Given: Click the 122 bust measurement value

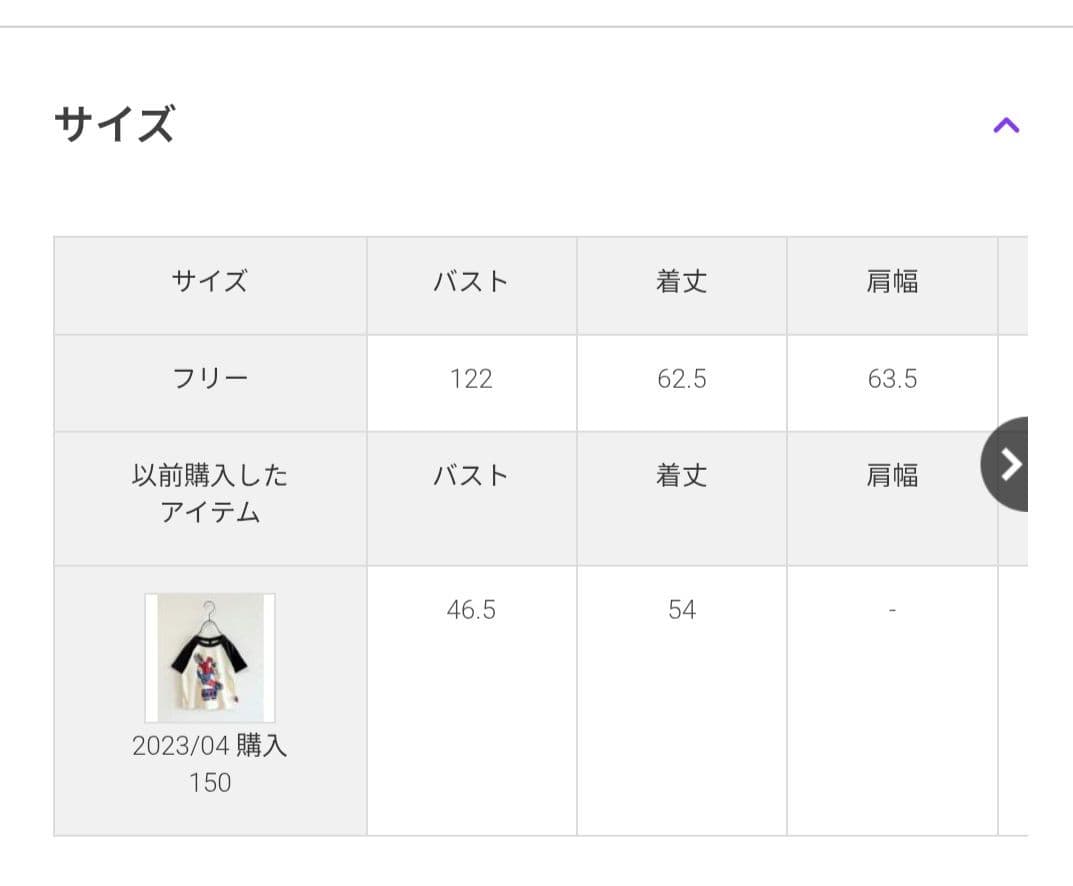Looking at the screenshot, I should 471,379.
